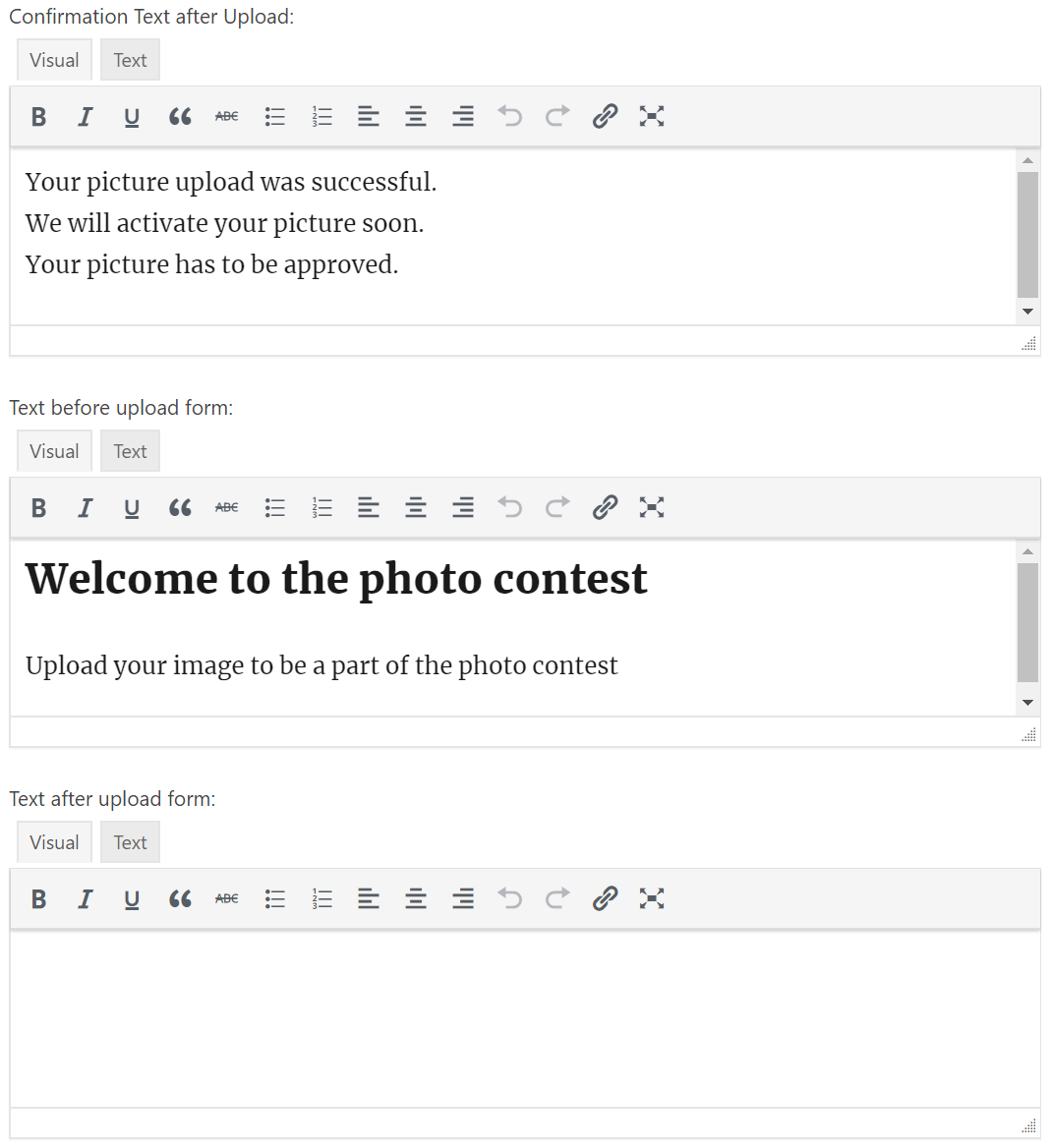Select Text tab for 'Text after upload form'

[131, 842]
